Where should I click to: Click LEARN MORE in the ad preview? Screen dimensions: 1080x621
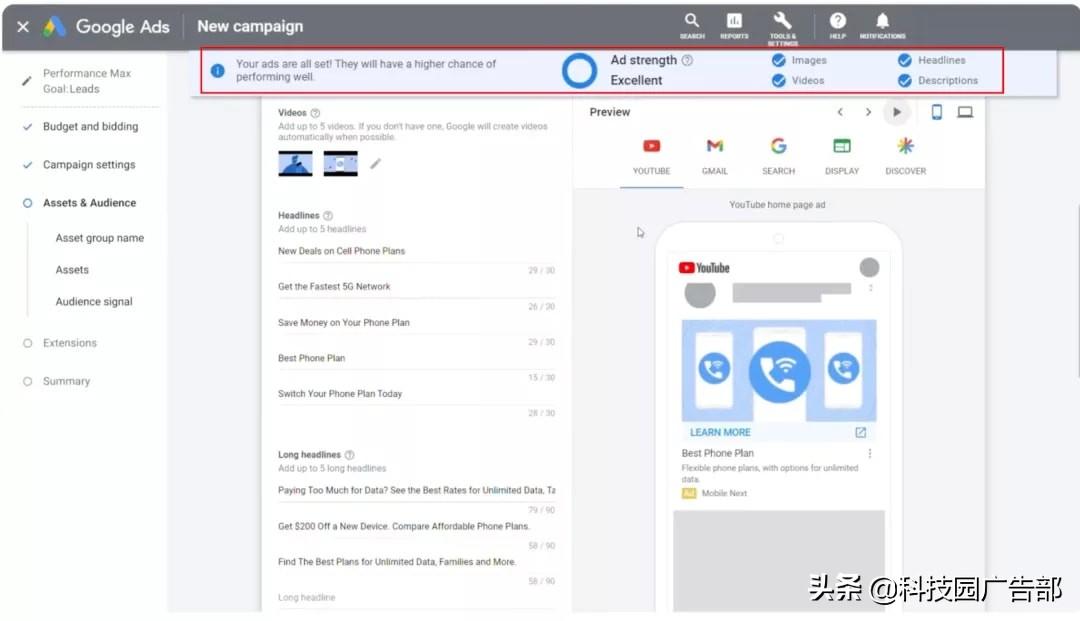click(720, 432)
